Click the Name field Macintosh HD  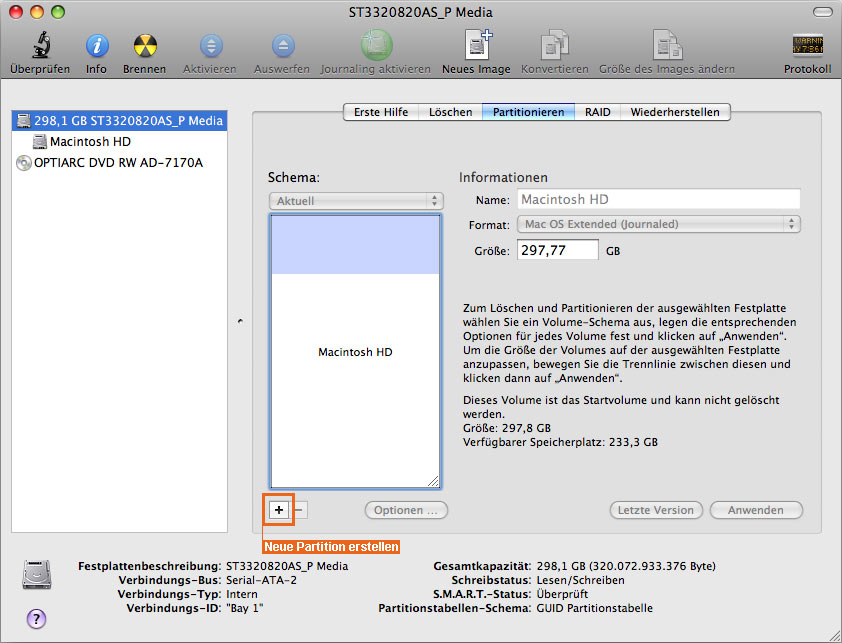pyautogui.click(x=658, y=199)
